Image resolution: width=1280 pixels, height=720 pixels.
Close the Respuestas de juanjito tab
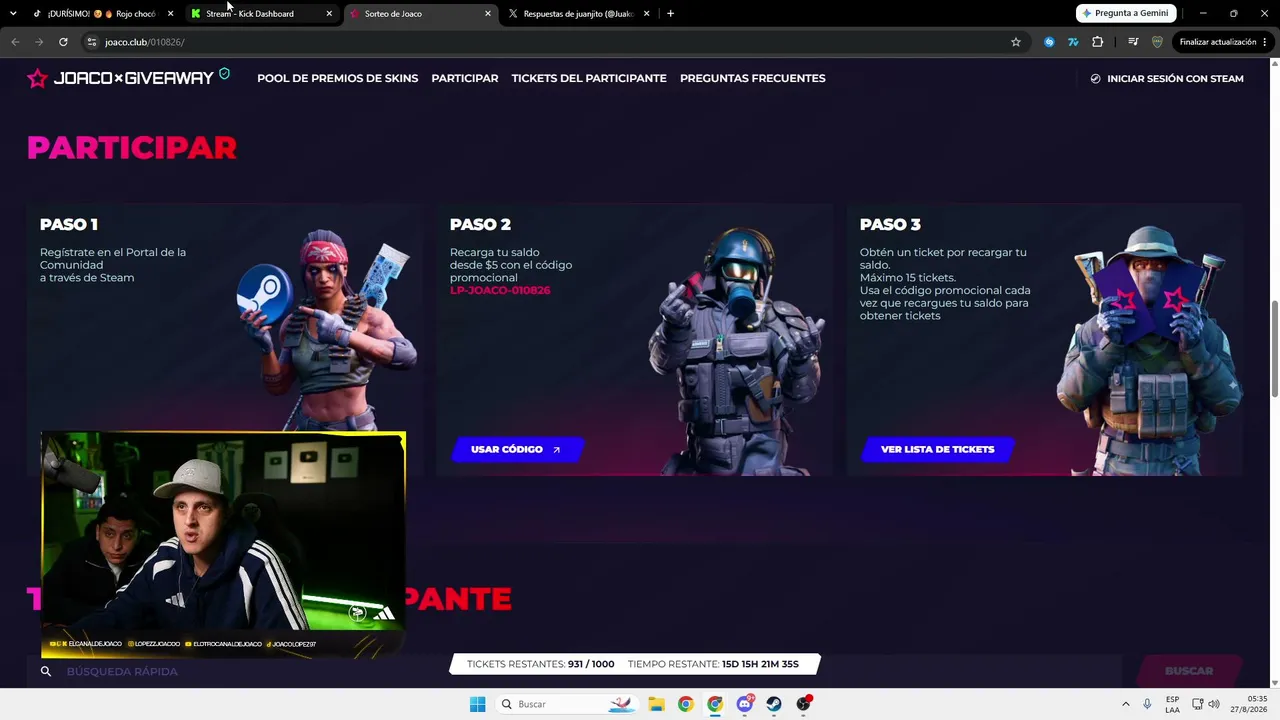(646, 14)
